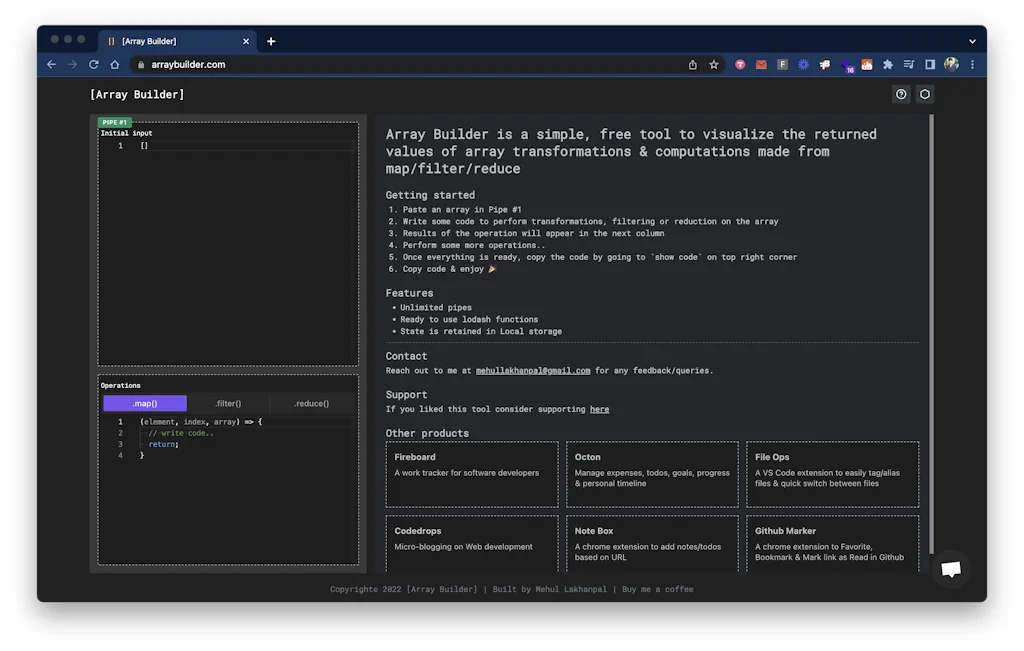Click 'Built by Mehul Lakhanpal' in footer
Viewport: 1024px width, 651px height.
click(x=549, y=590)
